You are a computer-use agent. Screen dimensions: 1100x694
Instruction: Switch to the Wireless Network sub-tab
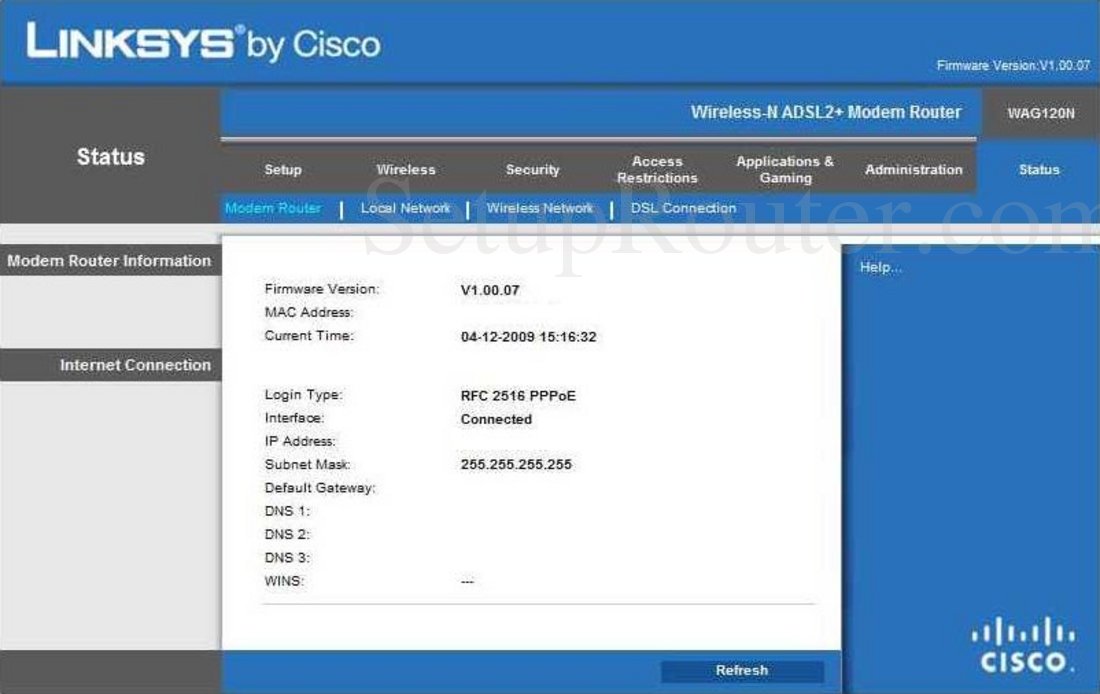click(x=539, y=208)
